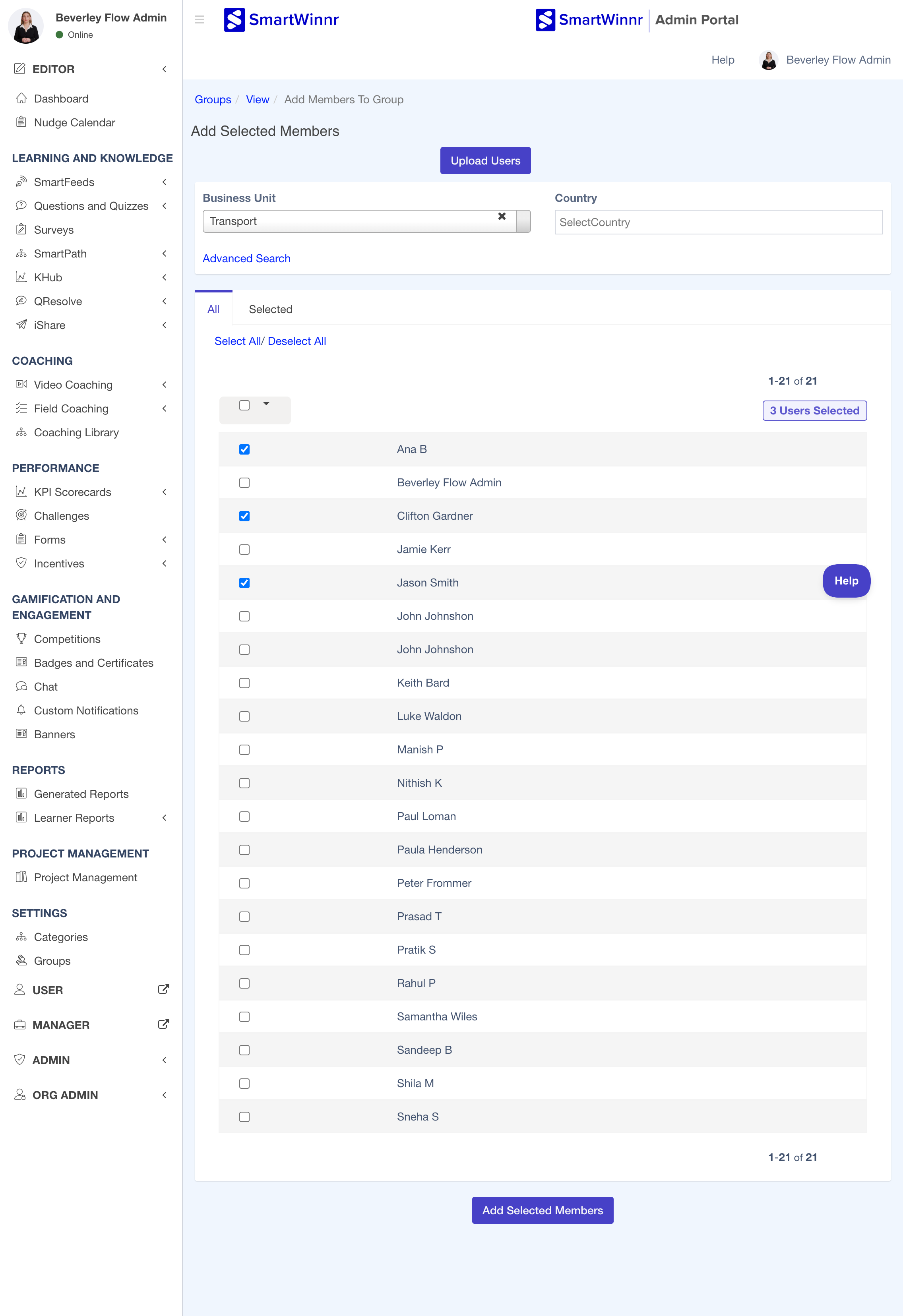903x1316 pixels.
Task: Open Groups in the sidebar
Action: coord(52,960)
